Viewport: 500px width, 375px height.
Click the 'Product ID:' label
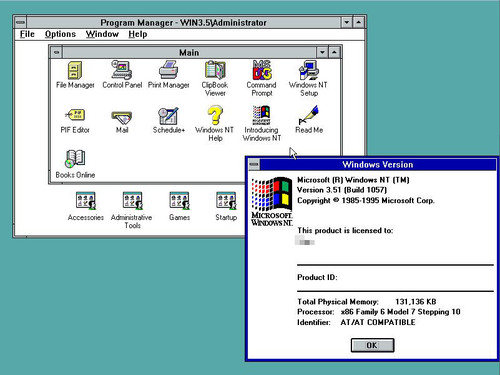point(317,277)
